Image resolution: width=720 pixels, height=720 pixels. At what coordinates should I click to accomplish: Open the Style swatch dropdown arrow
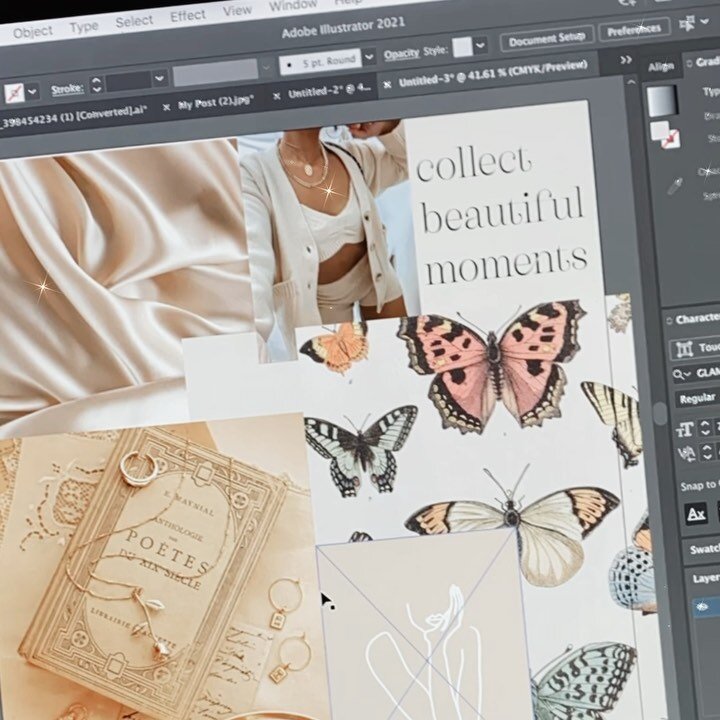[x=481, y=45]
